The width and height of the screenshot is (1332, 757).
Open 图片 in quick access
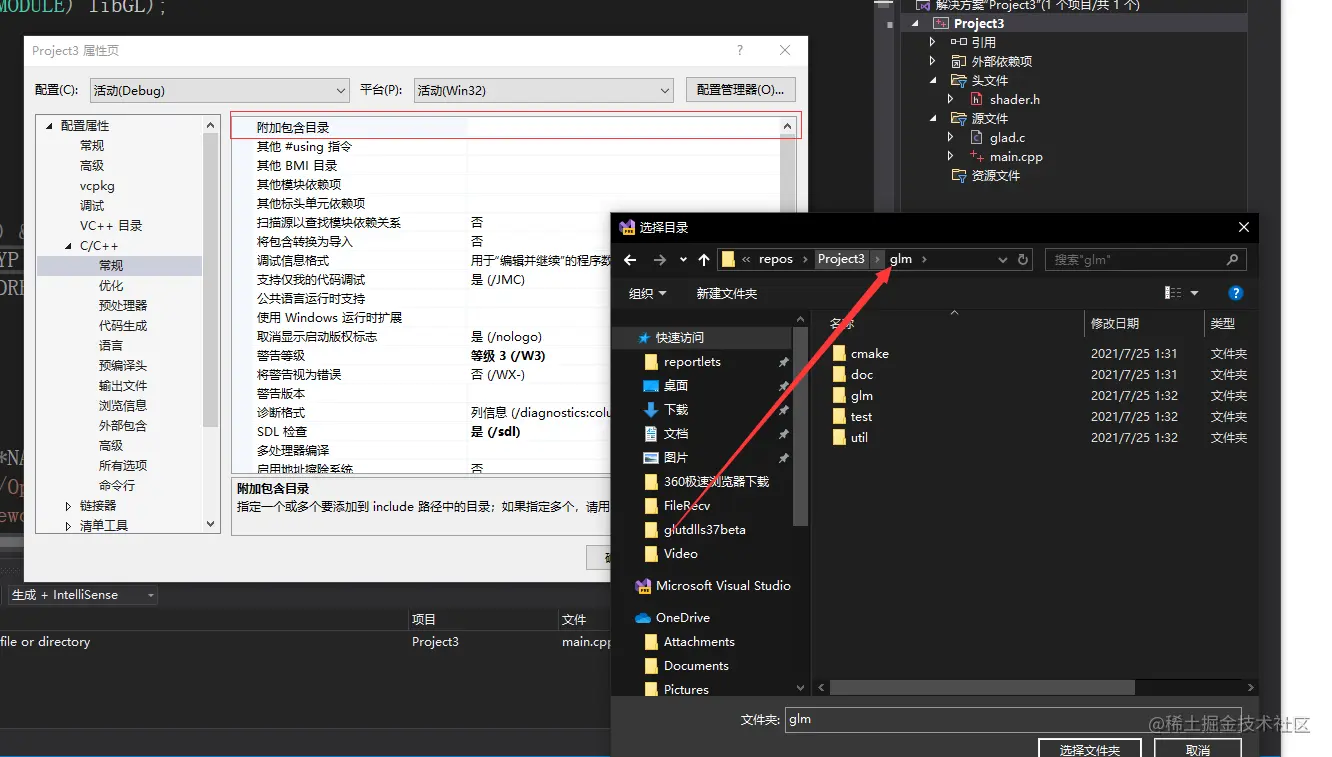pyautogui.click(x=676, y=457)
